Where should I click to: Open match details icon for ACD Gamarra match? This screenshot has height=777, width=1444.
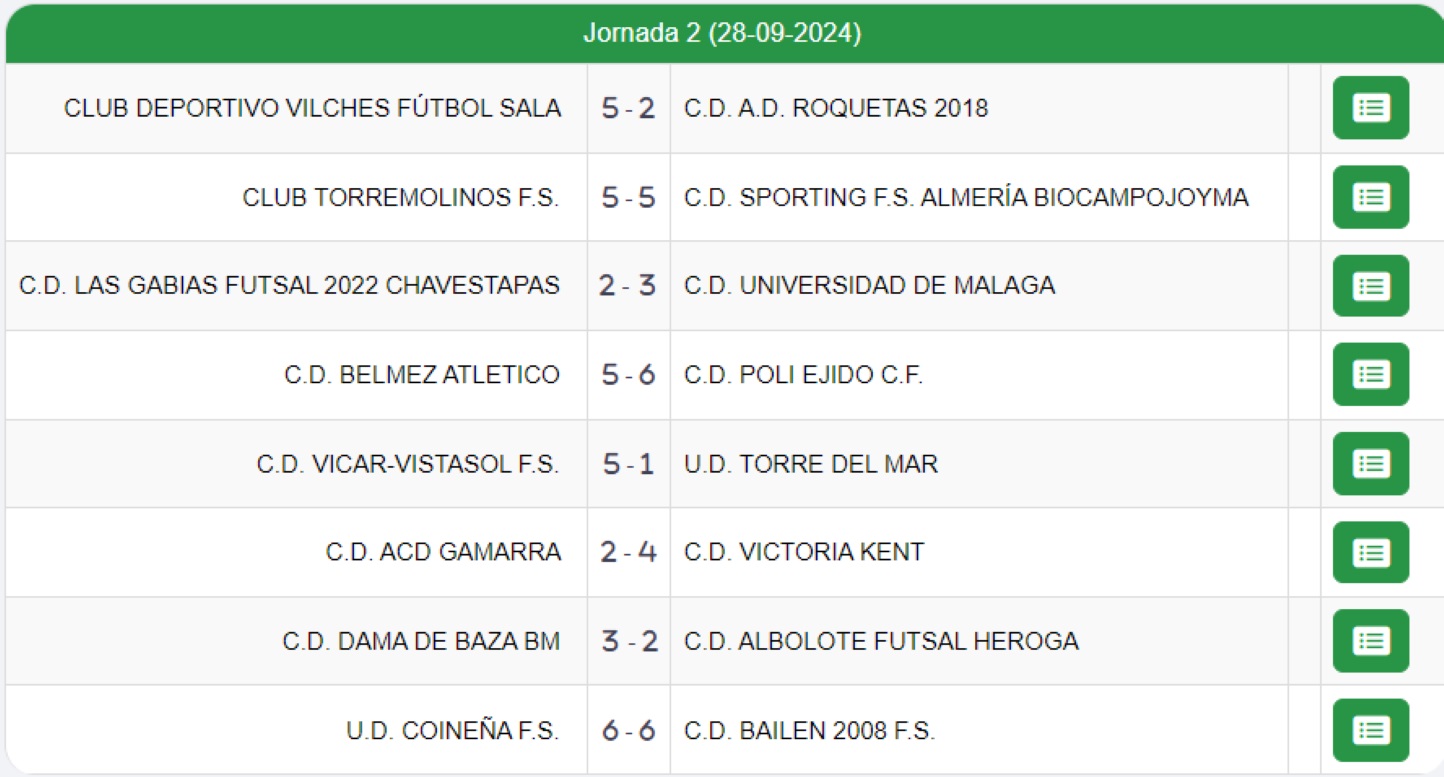1370,552
